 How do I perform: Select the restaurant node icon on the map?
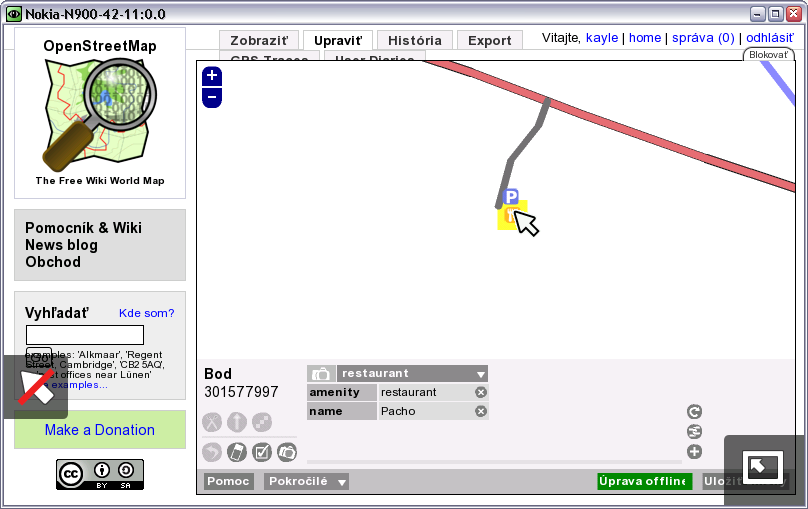coord(510,215)
